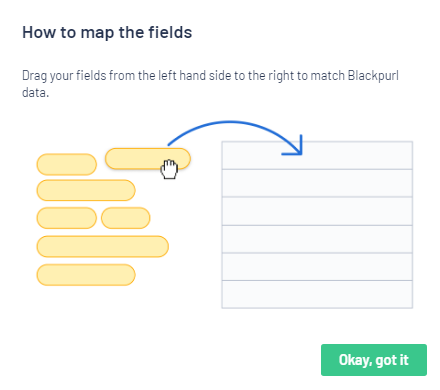Click the right pill in the two-pill middle row
This screenshot has width=440, height=390.
click(126, 218)
